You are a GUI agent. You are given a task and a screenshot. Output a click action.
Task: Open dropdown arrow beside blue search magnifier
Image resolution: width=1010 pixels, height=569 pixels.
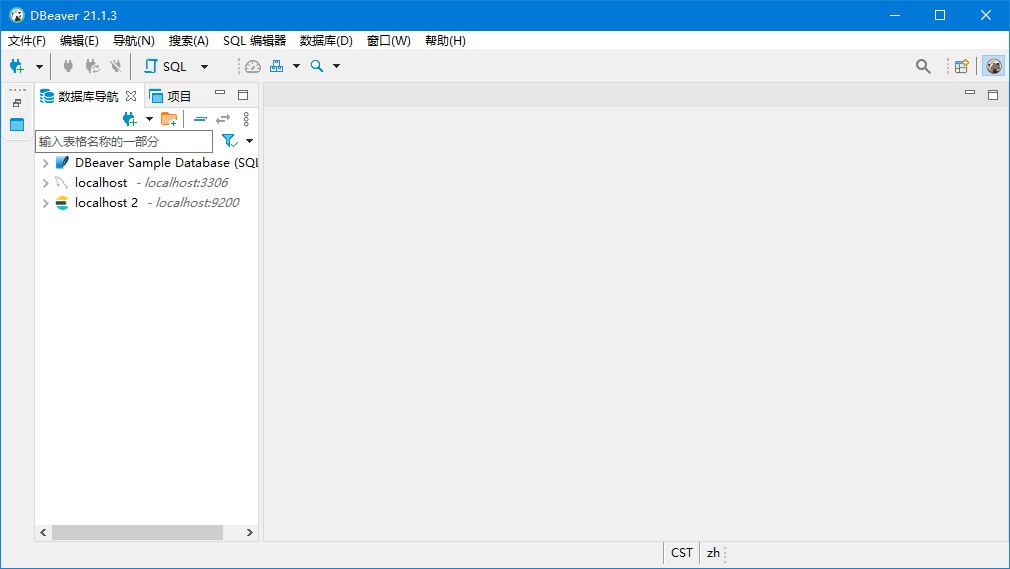click(x=336, y=66)
